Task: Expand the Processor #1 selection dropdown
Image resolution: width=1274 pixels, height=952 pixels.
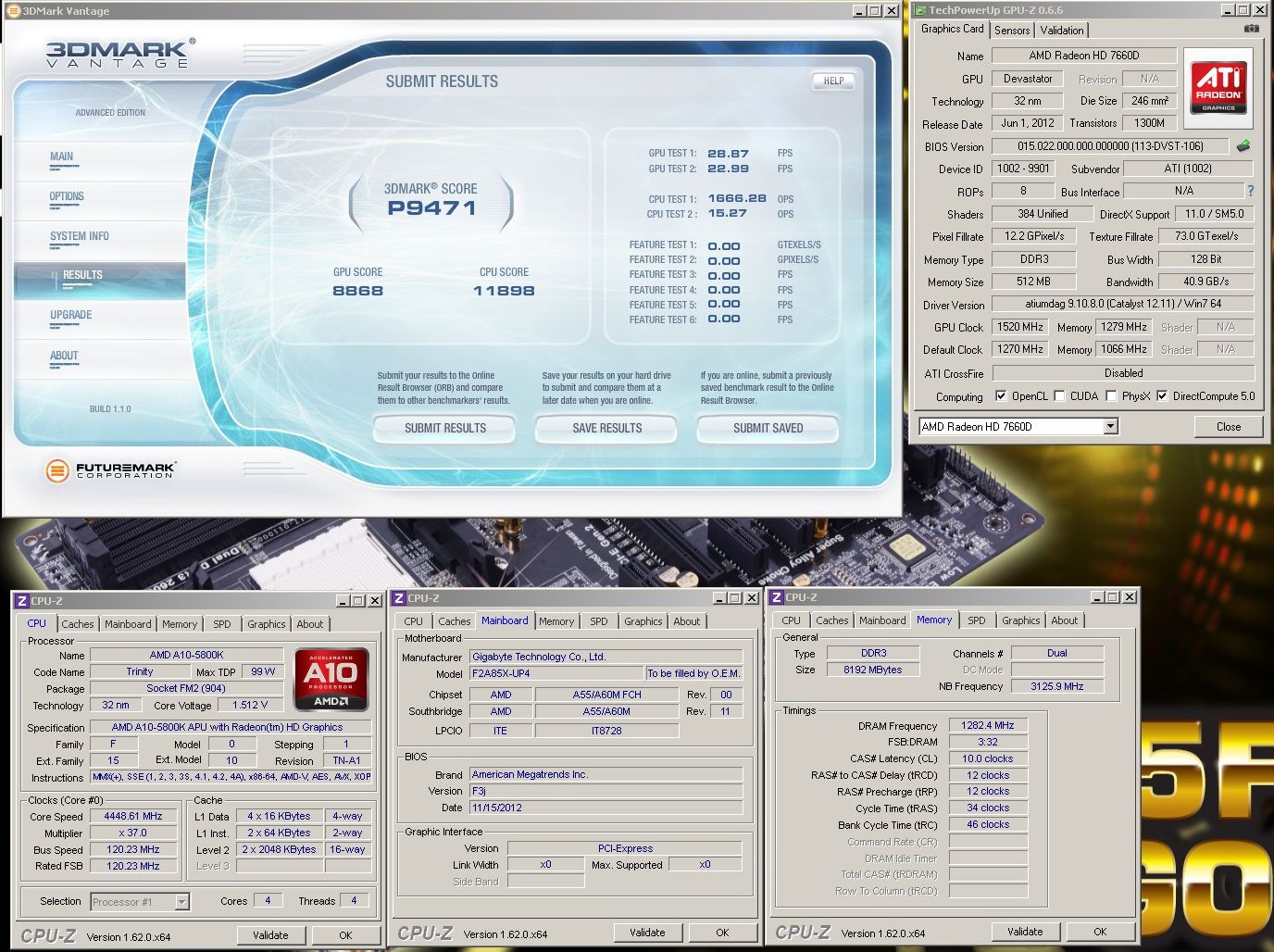Action: click(x=181, y=902)
